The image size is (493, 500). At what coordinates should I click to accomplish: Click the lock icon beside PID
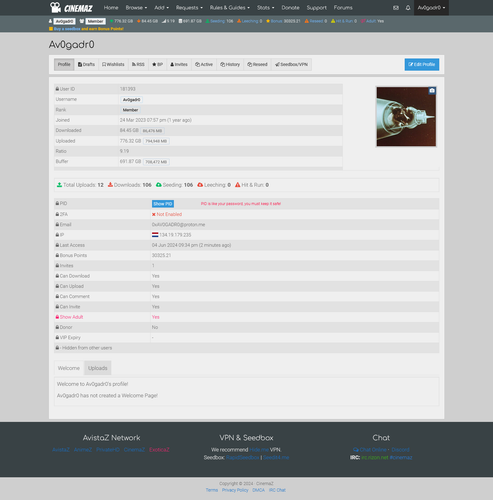[x=57, y=203]
